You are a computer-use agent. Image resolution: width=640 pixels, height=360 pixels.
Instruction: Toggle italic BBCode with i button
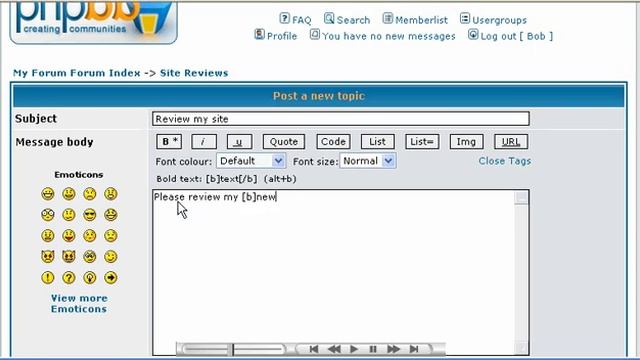point(203,142)
